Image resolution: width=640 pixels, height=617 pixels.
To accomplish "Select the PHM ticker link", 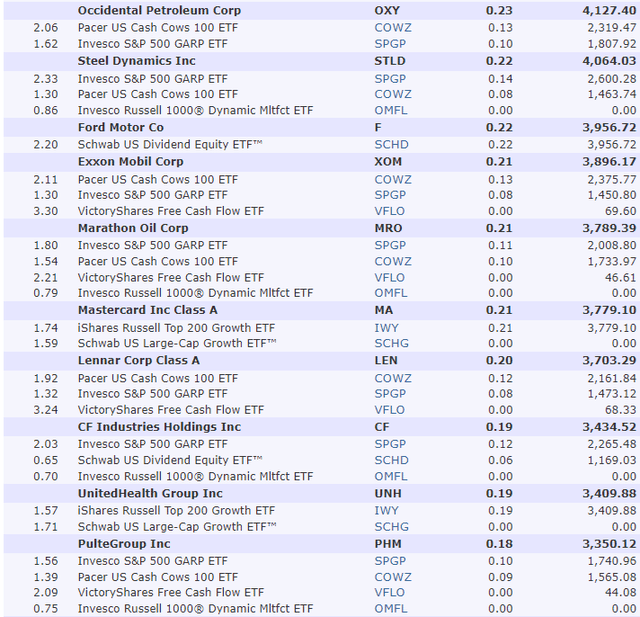I will coord(389,544).
